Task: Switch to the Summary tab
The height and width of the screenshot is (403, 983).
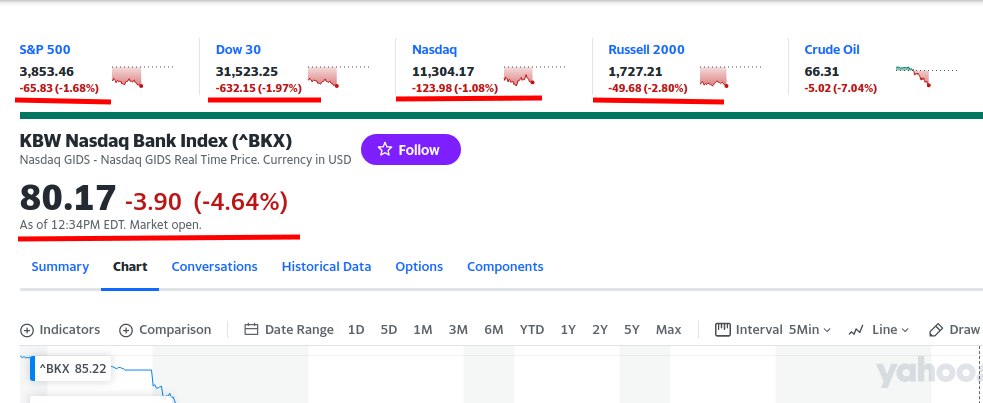Action: pos(60,267)
